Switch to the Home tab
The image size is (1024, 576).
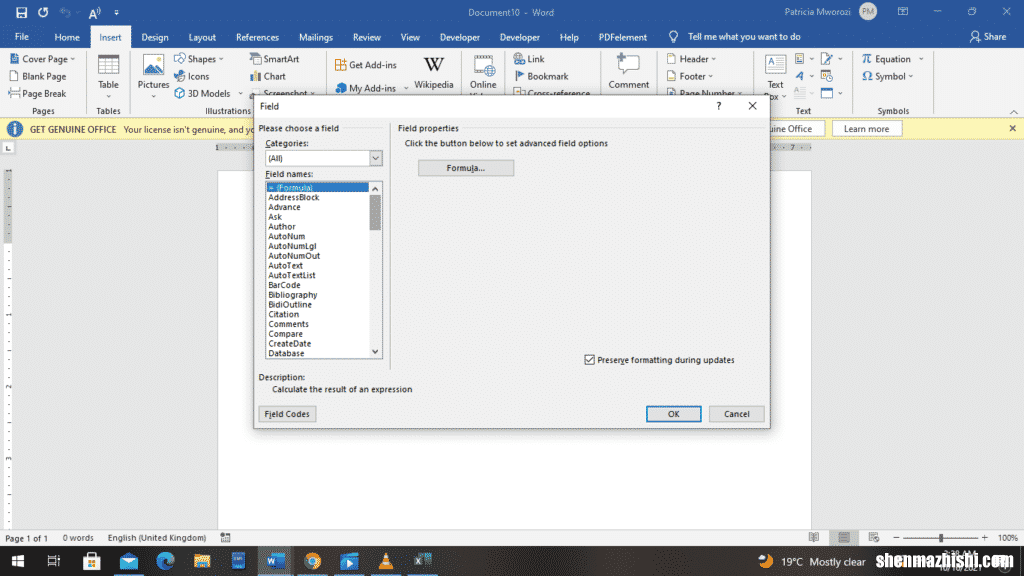pos(67,37)
